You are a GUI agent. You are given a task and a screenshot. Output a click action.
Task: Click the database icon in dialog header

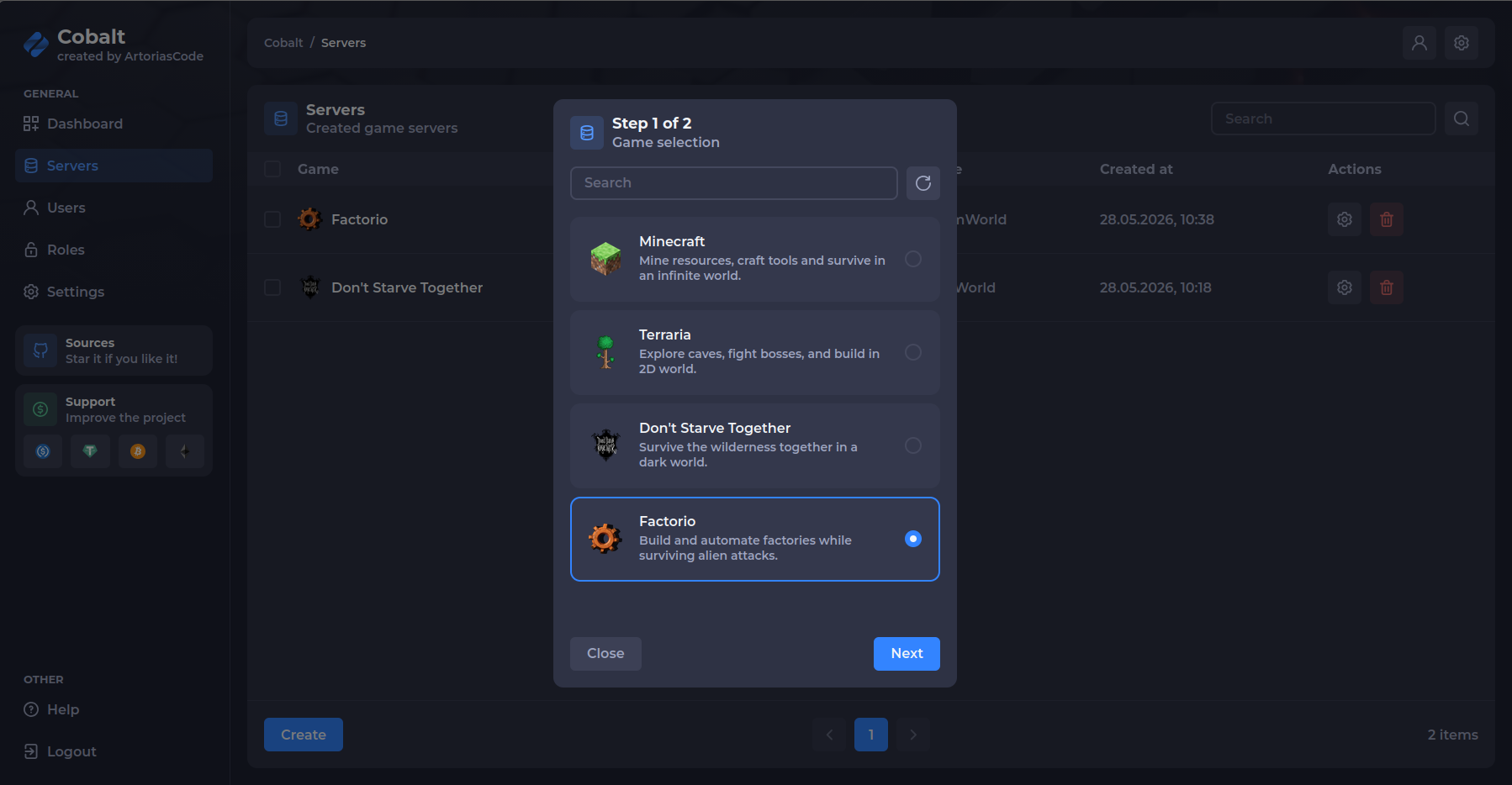pos(587,133)
